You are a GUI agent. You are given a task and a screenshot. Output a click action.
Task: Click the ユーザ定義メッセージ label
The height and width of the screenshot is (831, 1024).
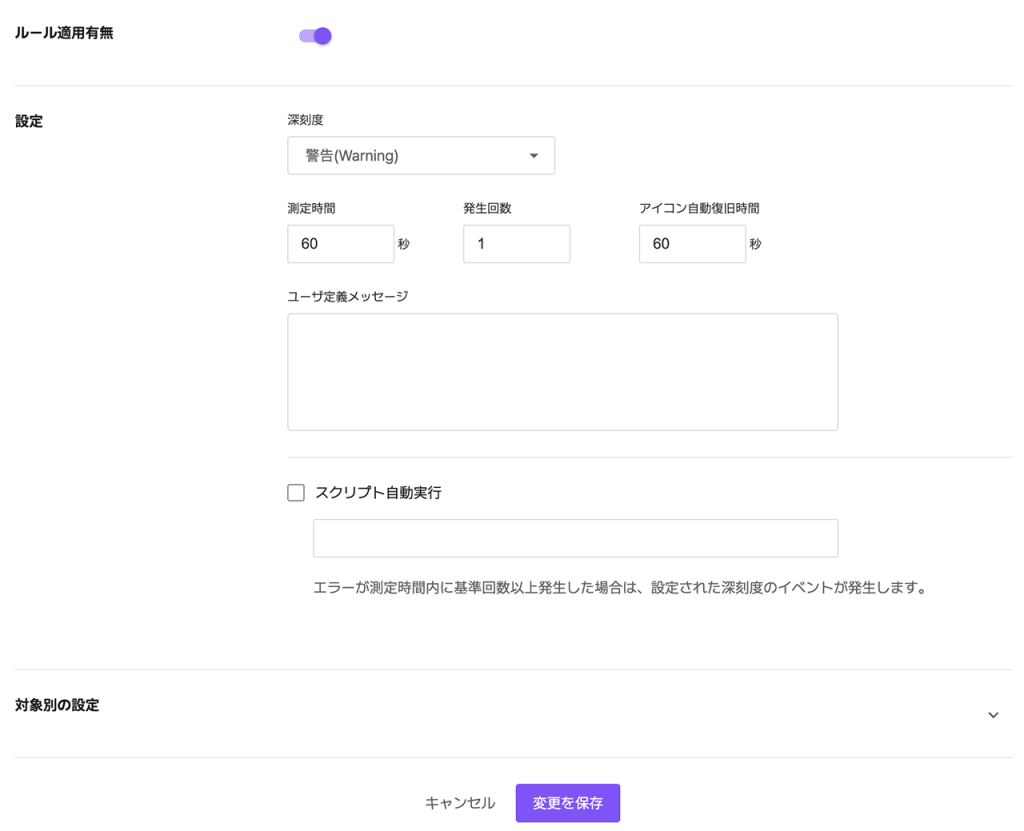click(347, 296)
